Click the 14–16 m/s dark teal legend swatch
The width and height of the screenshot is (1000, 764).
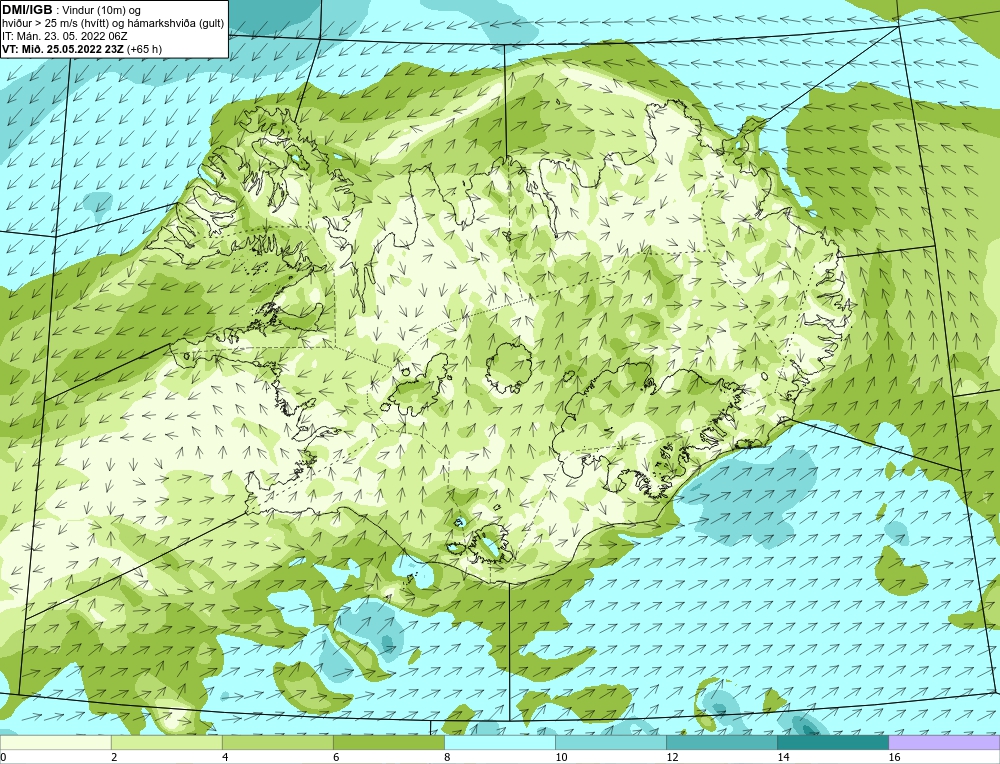click(x=832, y=742)
